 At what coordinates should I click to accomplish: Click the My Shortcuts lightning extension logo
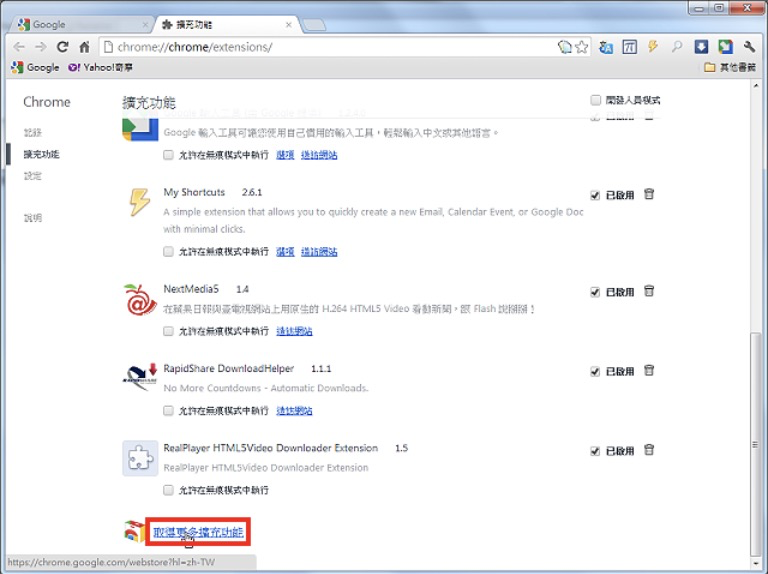click(140, 202)
